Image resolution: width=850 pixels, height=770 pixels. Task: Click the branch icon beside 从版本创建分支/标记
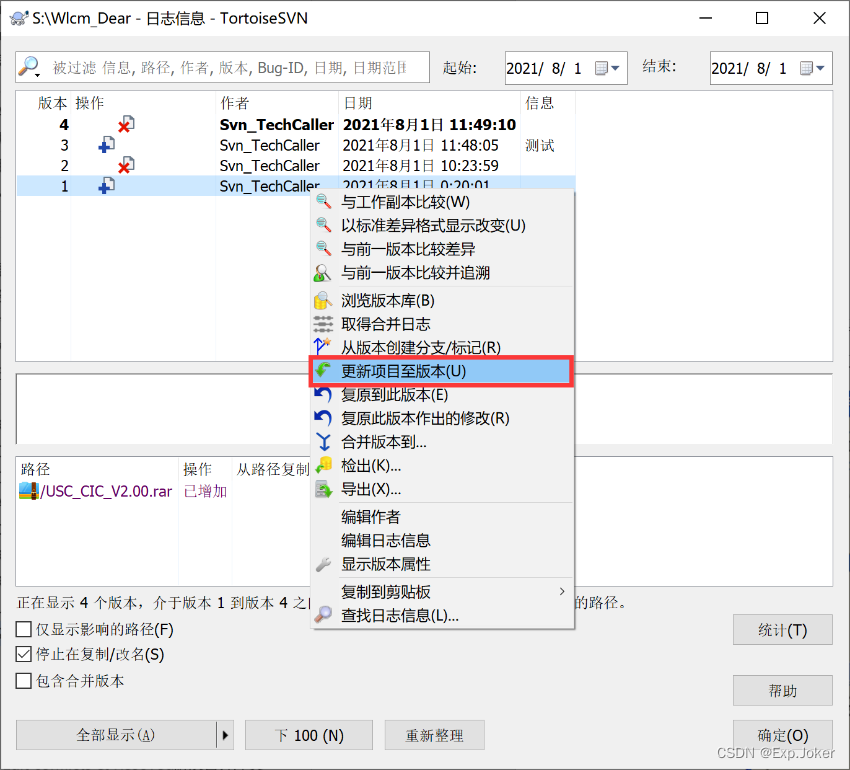[323, 346]
